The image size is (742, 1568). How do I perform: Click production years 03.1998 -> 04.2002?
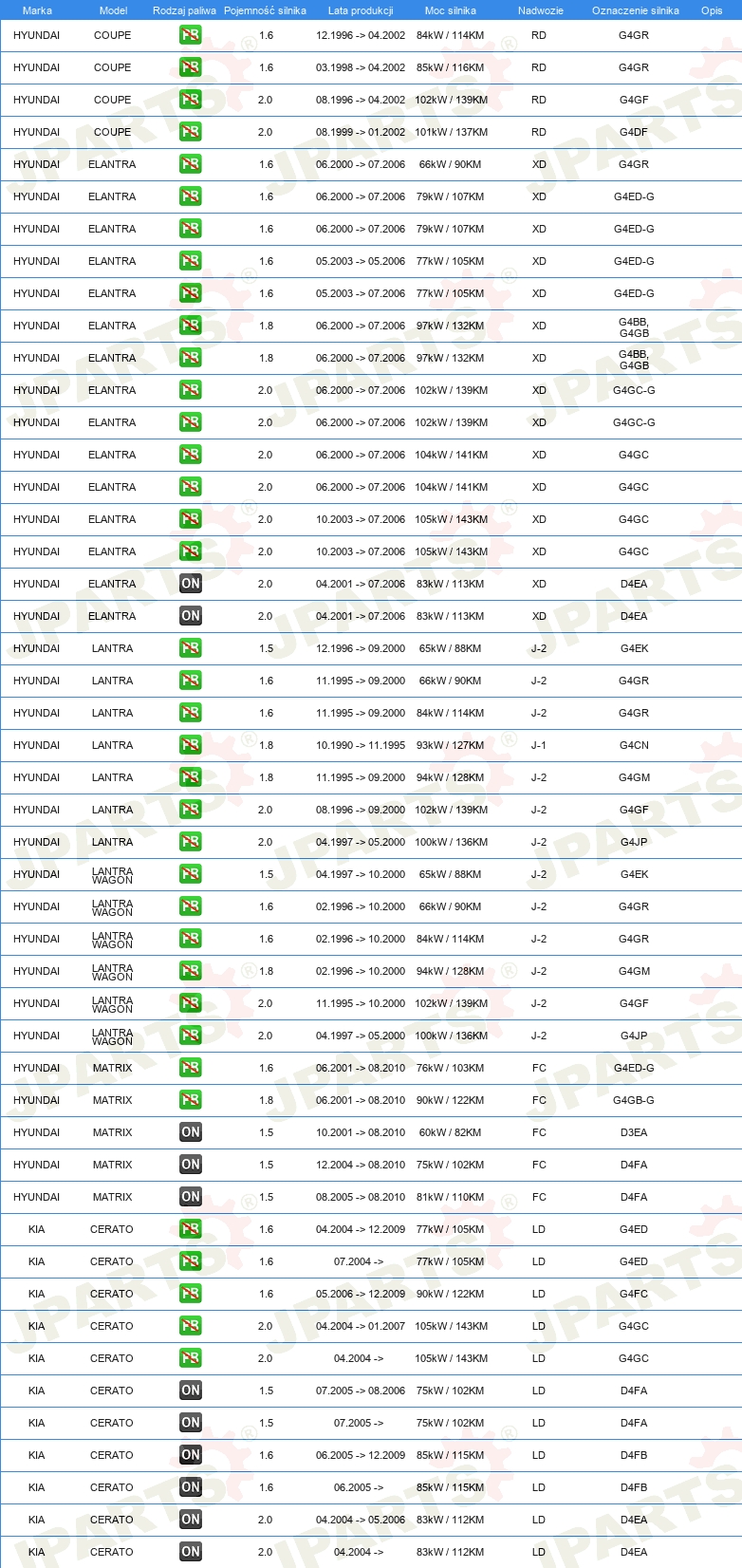pos(361,67)
